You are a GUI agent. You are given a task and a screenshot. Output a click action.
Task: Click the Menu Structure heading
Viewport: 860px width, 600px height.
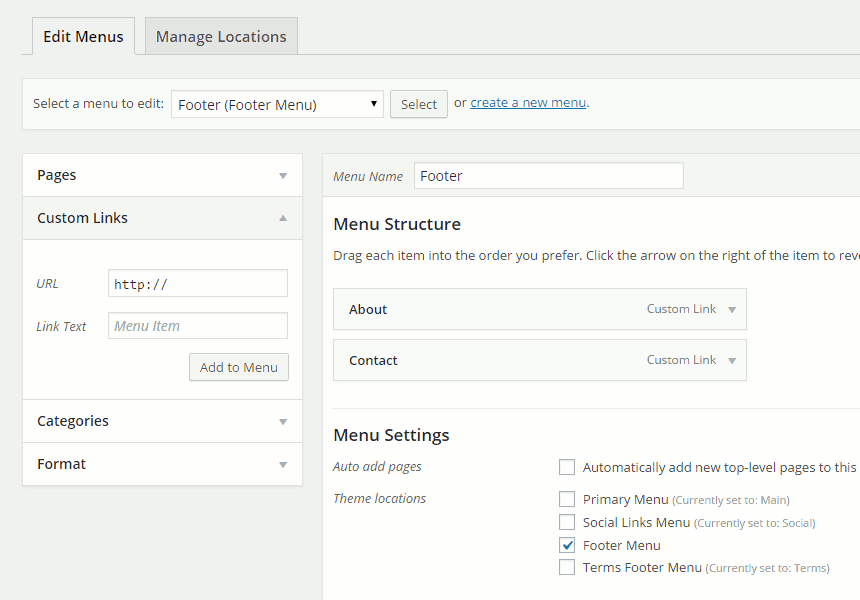click(397, 224)
